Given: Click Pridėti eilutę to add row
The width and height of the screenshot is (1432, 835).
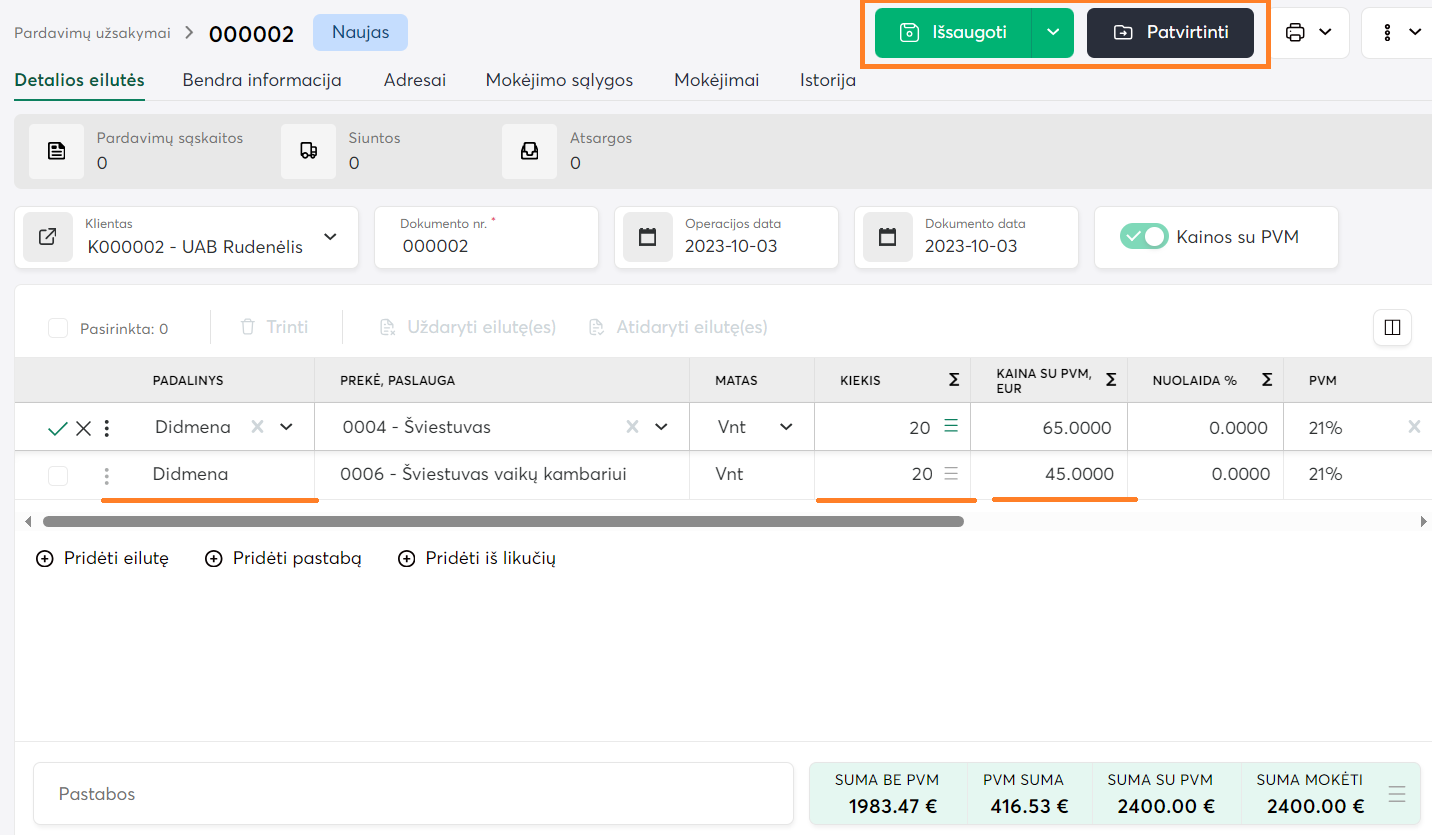Looking at the screenshot, I should 103,558.
